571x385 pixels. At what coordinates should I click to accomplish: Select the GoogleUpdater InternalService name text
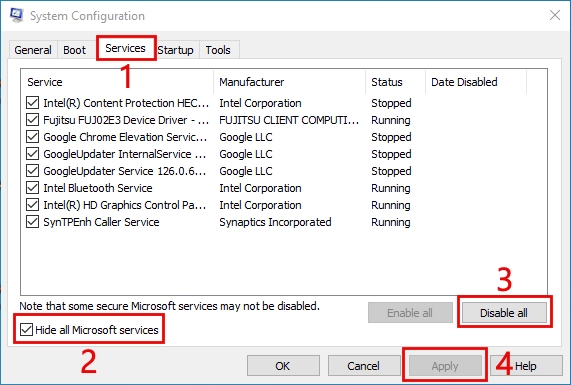(x=125, y=154)
